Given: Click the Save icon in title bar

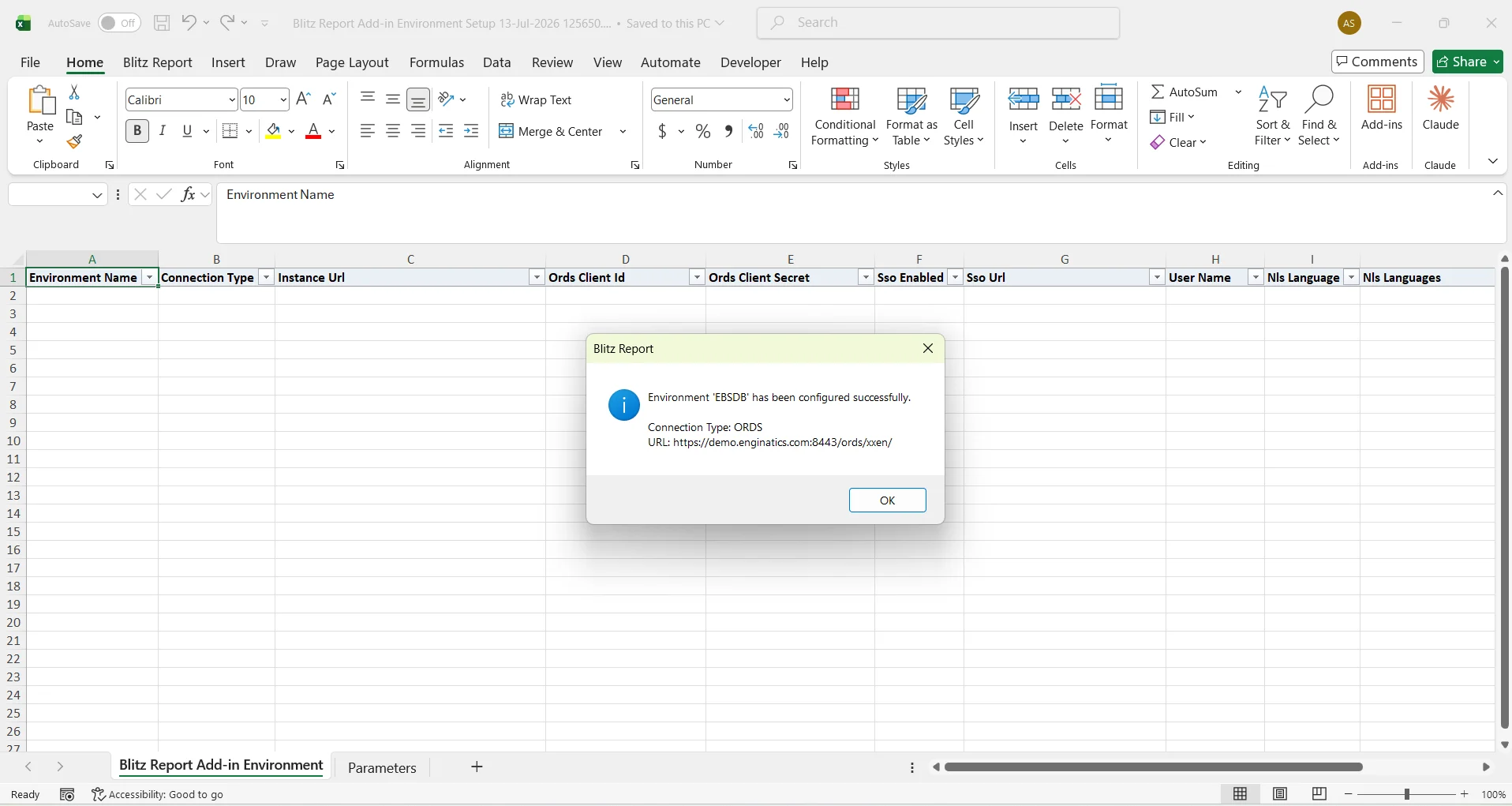Looking at the screenshot, I should 162,23.
